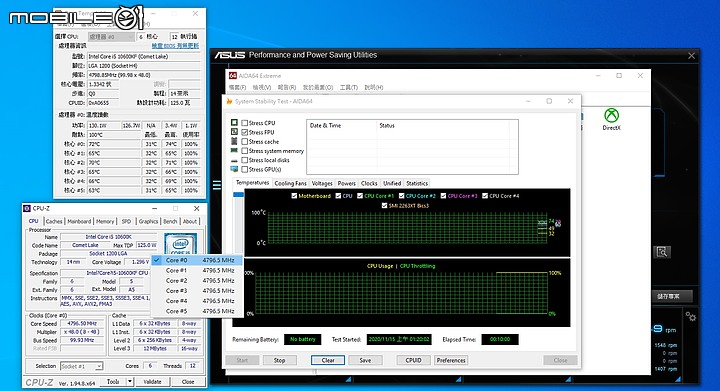Open Preferences in stability test
This screenshot has width=720, height=391.
[451, 360]
